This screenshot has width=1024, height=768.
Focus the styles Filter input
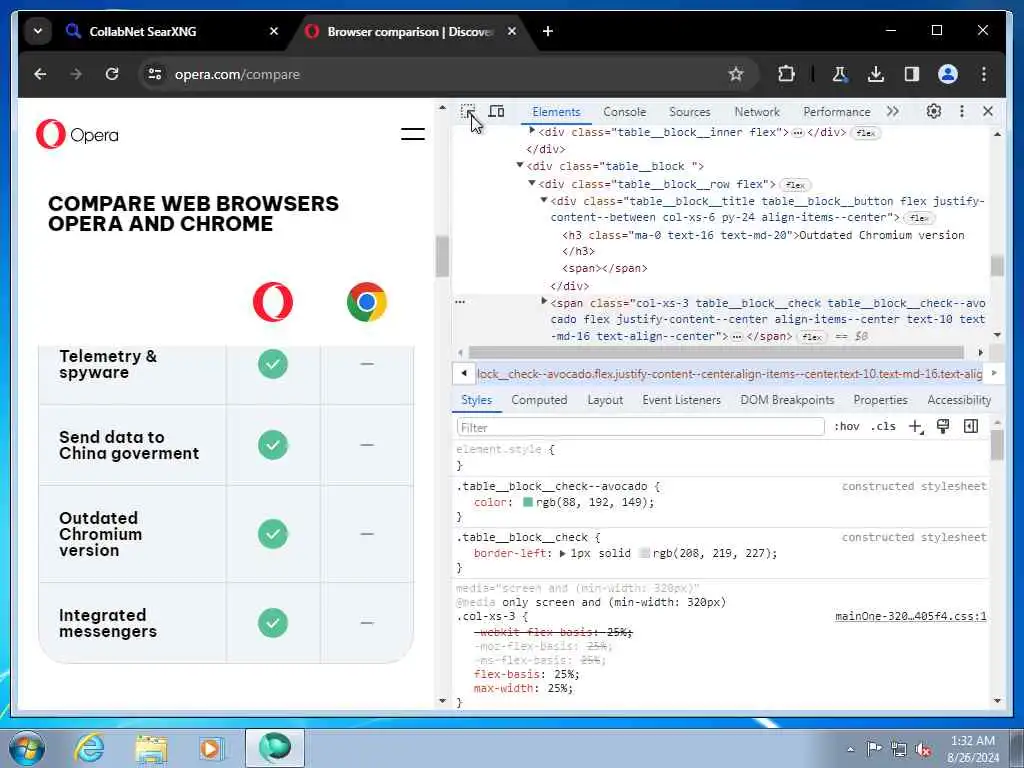pyautogui.click(x=641, y=427)
